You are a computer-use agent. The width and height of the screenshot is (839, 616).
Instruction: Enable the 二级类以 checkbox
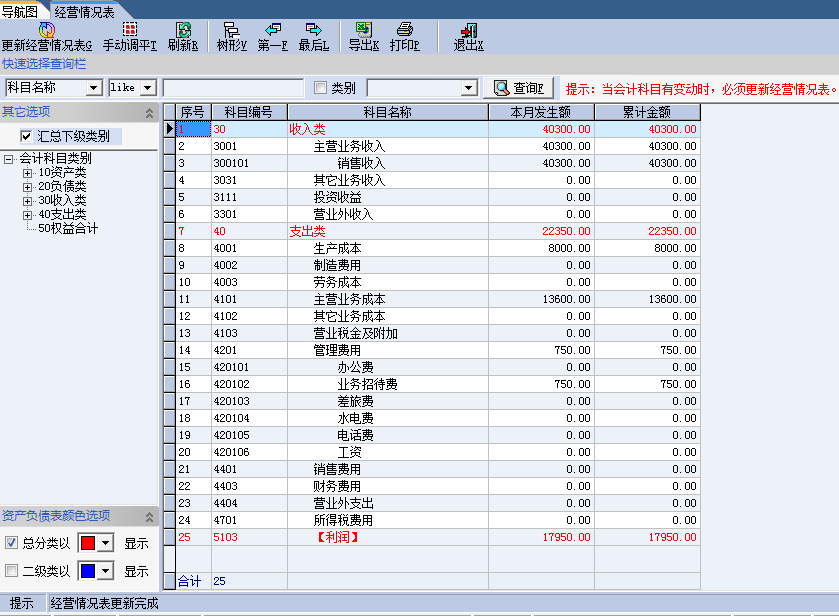coord(12,571)
